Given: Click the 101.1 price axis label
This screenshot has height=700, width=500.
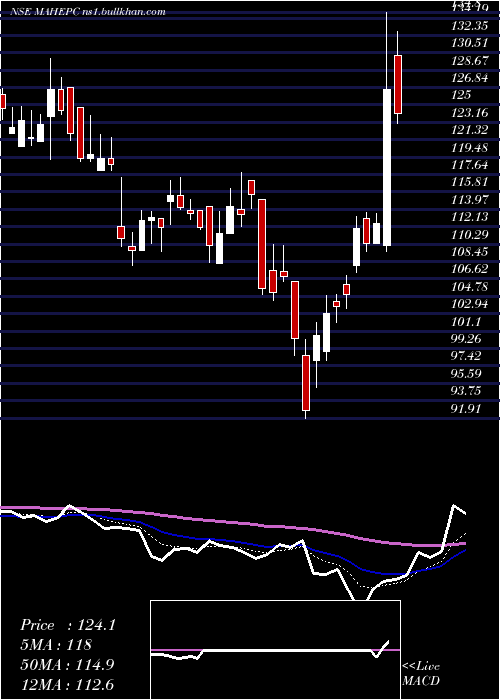Looking at the screenshot, I should click(465, 321).
